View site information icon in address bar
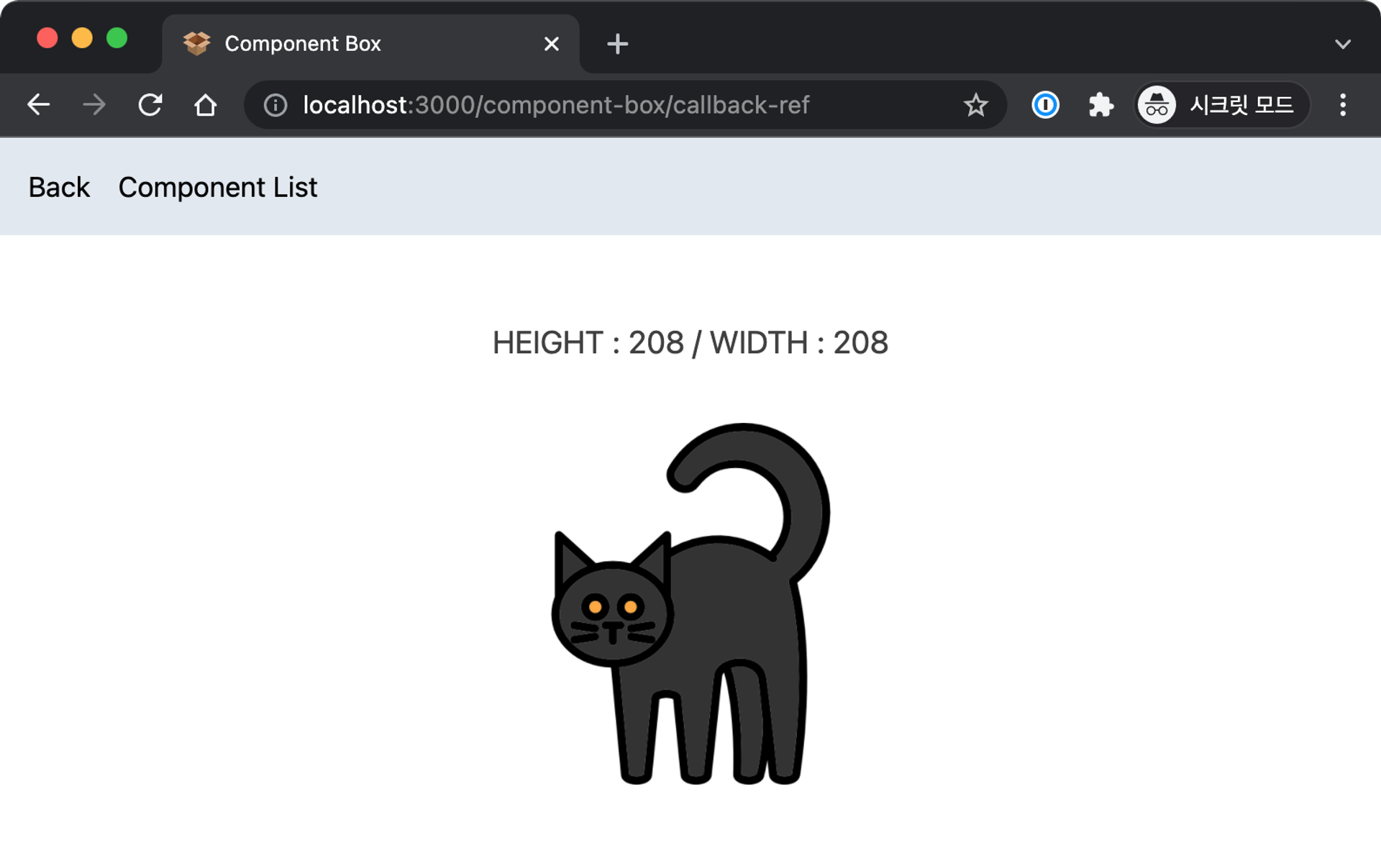 coord(275,105)
